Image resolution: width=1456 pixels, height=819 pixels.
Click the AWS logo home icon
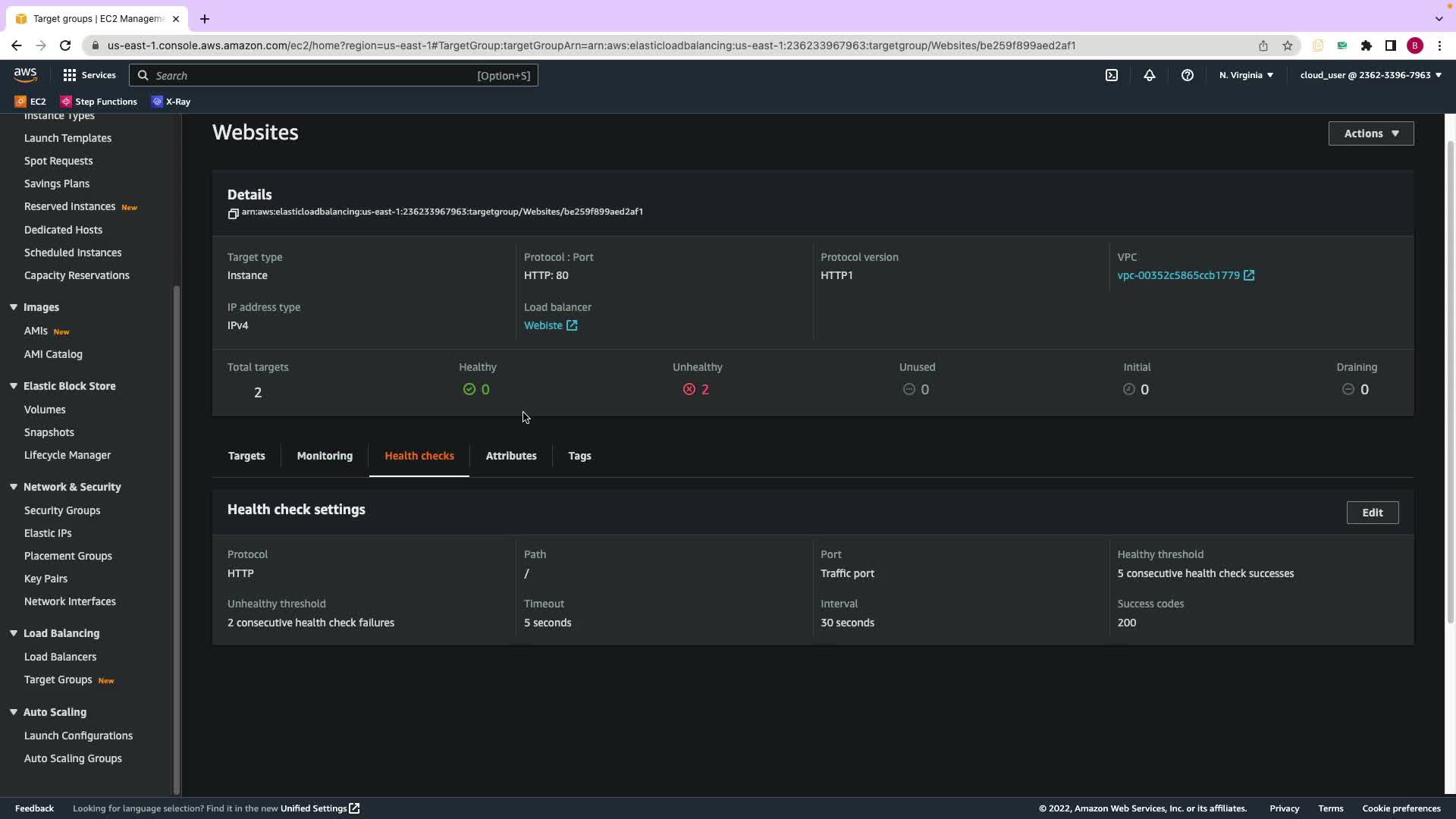coord(25,74)
